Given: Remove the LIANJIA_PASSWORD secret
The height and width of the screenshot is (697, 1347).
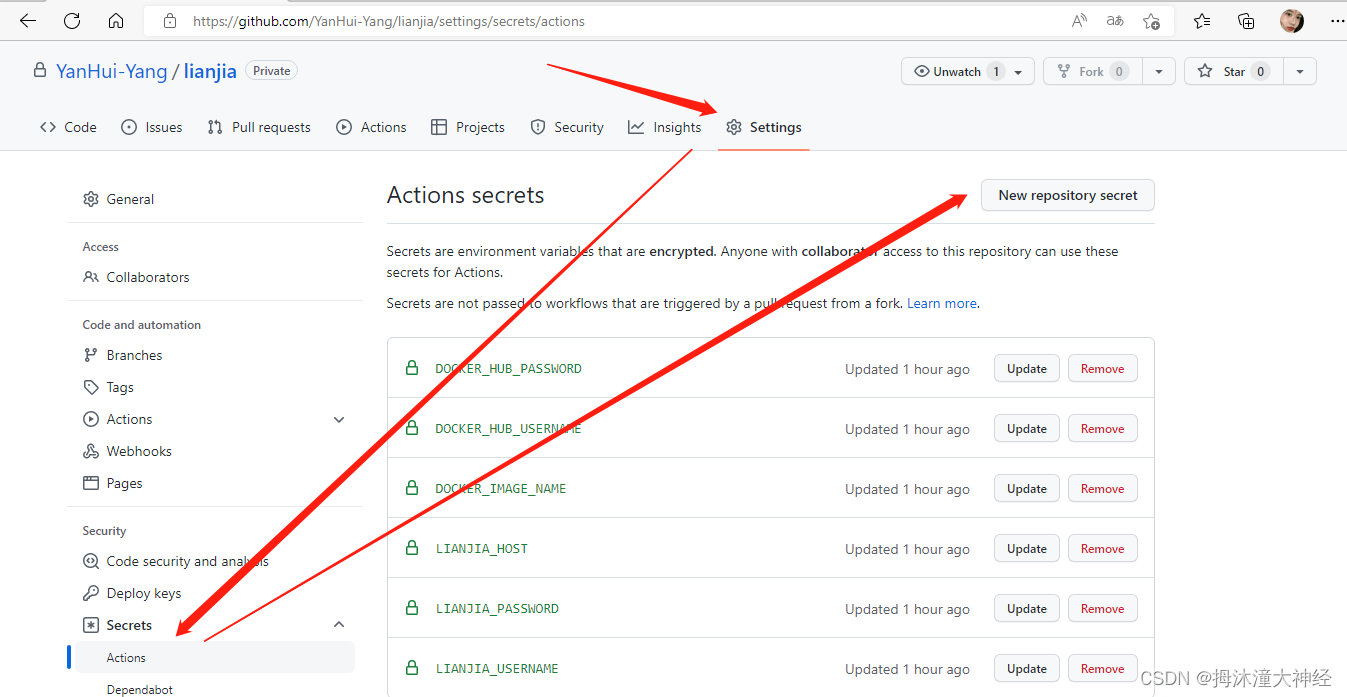Looking at the screenshot, I should [1102, 609].
